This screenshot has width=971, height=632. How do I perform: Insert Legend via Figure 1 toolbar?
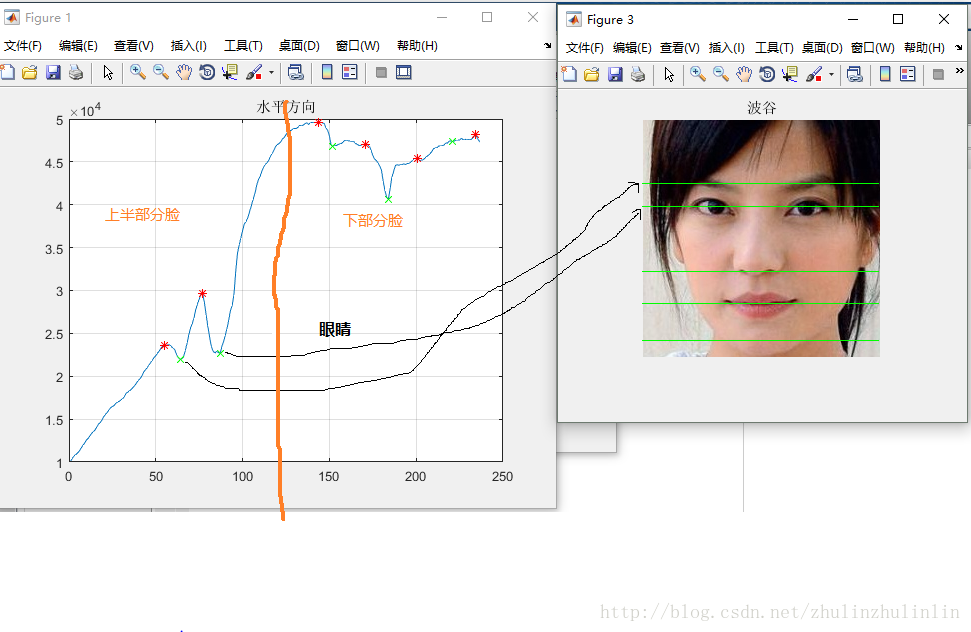coord(350,72)
